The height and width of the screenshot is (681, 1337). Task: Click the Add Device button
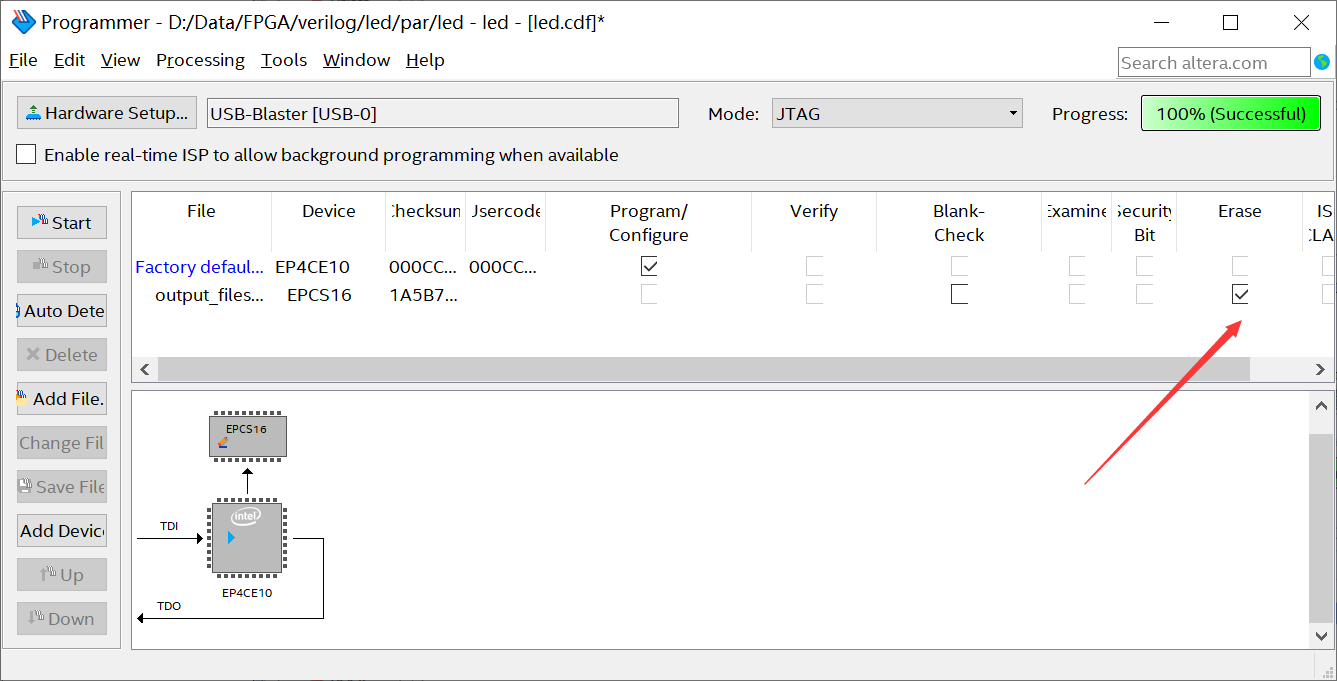pyautogui.click(x=61, y=531)
